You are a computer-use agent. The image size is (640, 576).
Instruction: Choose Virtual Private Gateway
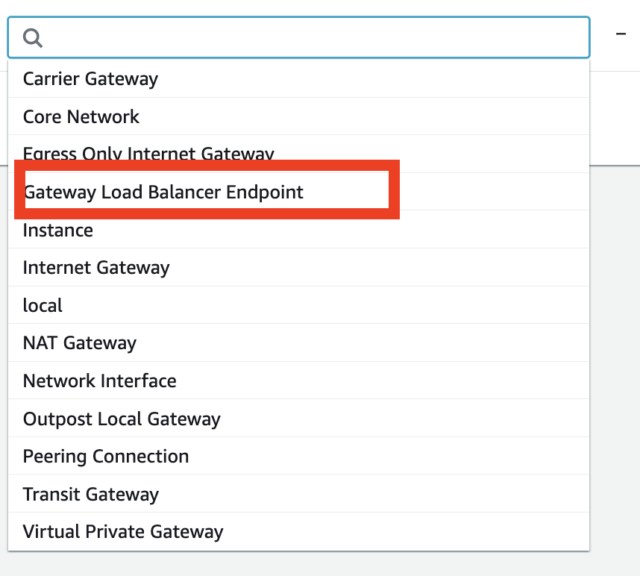(299, 532)
